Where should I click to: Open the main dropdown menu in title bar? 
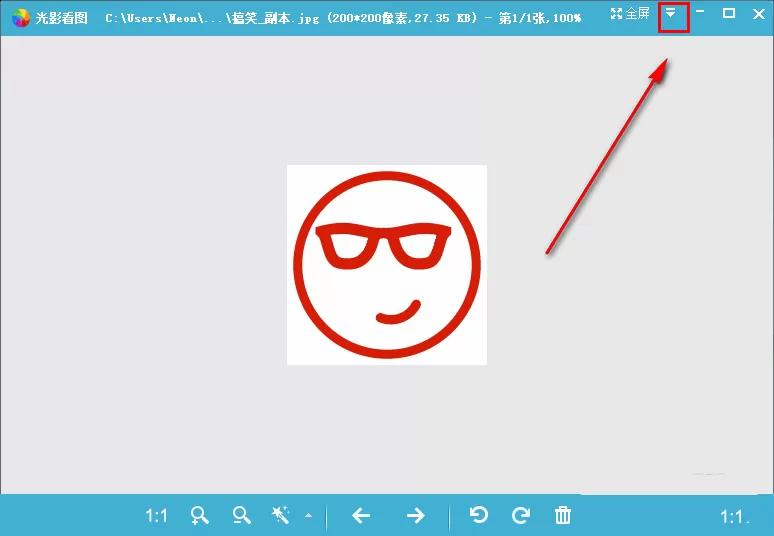point(670,13)
